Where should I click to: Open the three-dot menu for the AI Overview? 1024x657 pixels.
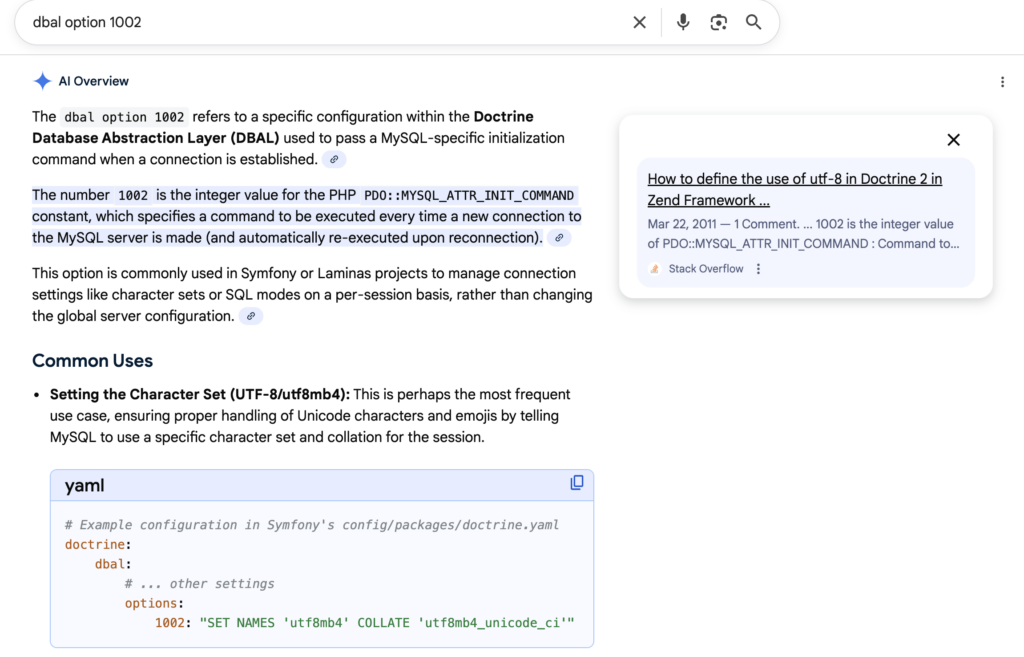tap(1002, 81)
